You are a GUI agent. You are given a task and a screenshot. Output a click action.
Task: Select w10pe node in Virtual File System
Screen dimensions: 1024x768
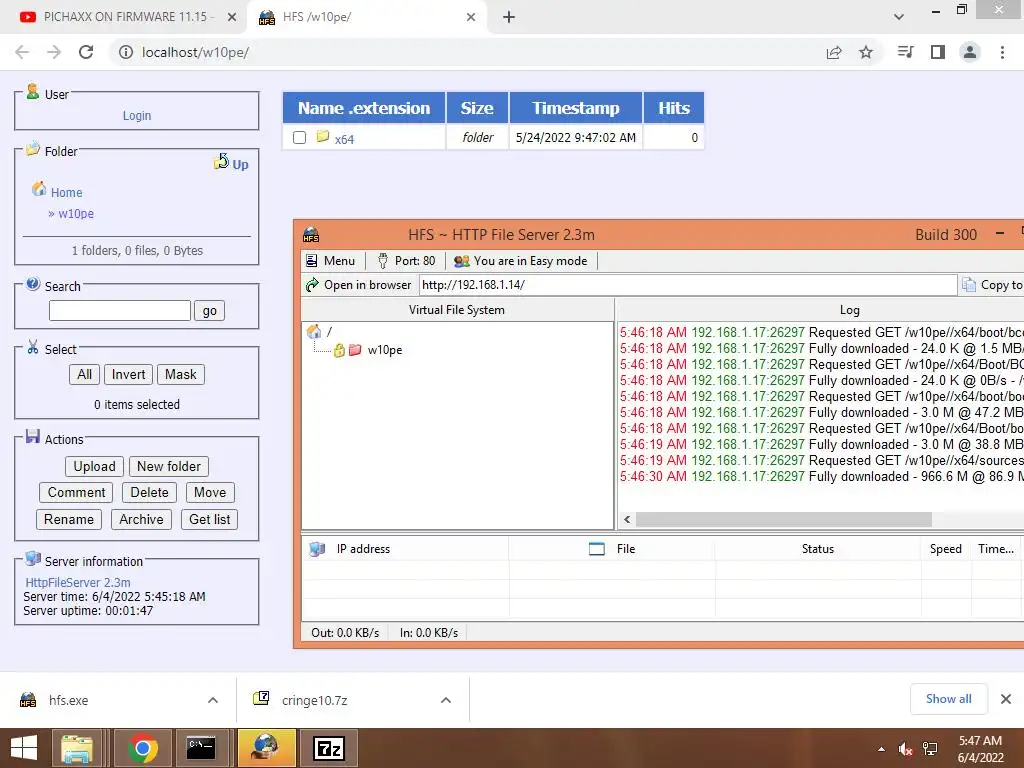pos(385,350)
